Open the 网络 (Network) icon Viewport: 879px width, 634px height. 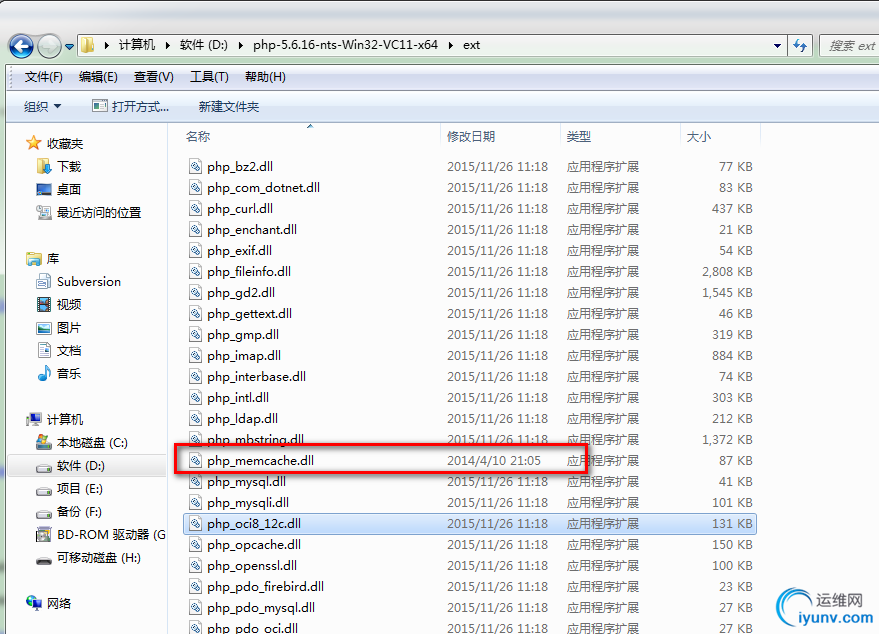coord(33,603)
